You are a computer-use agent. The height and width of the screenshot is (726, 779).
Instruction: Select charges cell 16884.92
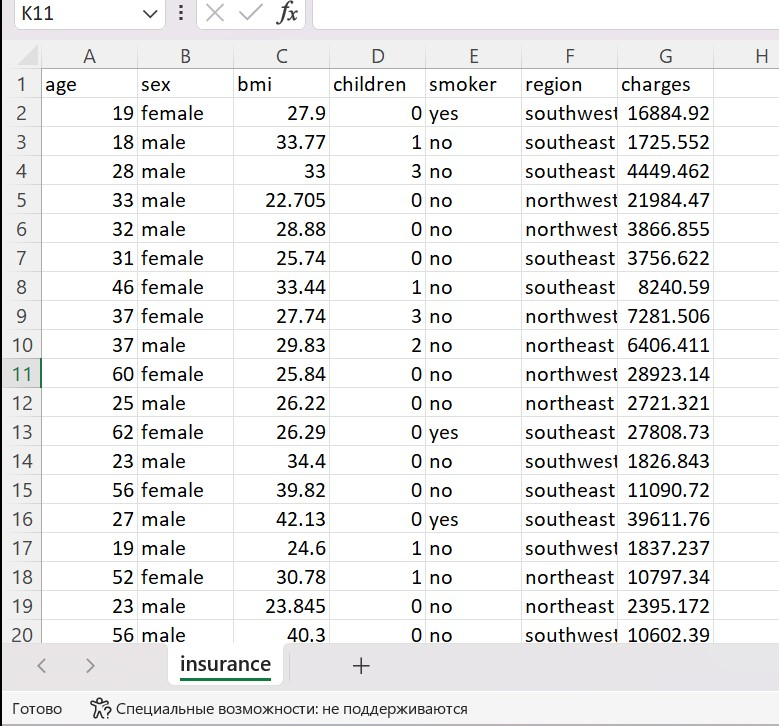click(665, 113)
